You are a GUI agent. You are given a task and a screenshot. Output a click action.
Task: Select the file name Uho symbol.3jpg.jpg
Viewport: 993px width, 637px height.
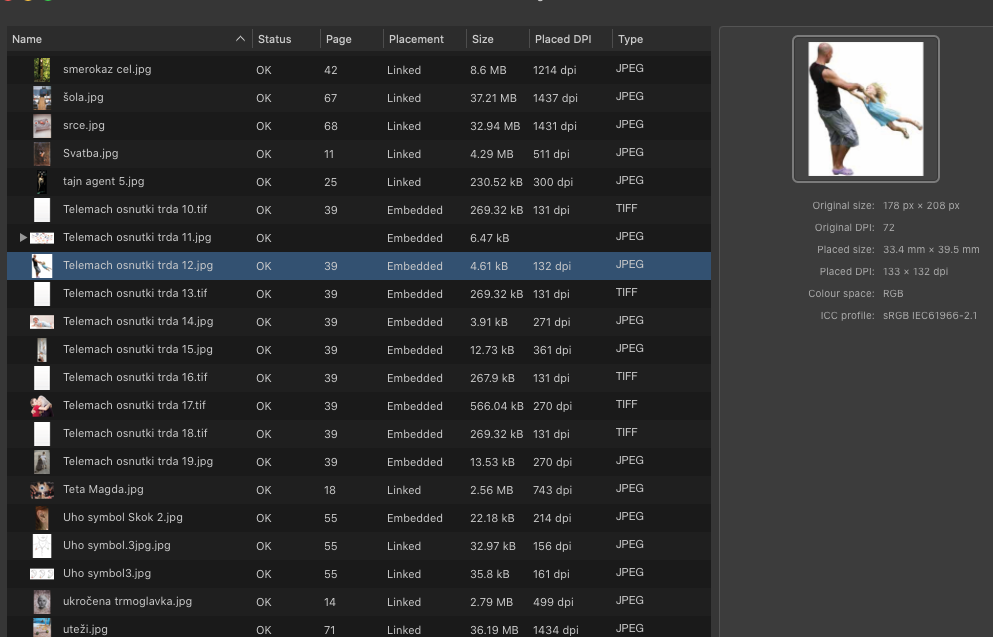click(117, 545)
